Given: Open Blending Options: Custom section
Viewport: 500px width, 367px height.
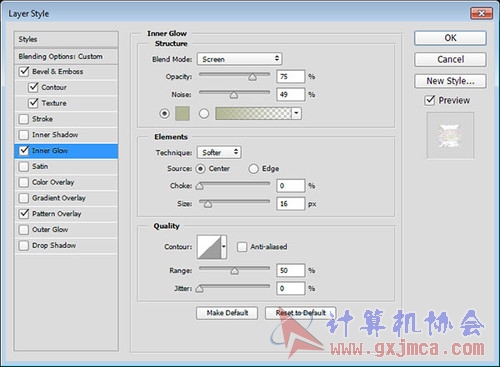Looking at the screenshot, I should point(66,56).
